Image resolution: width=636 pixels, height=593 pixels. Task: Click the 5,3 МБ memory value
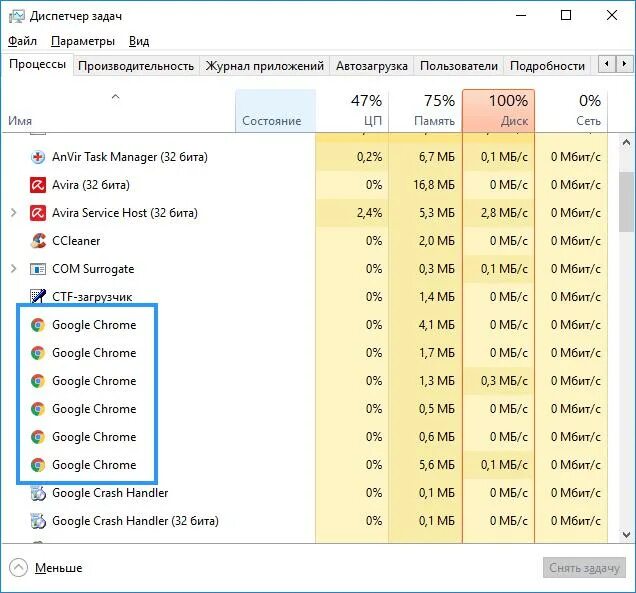click(x=436, y=213)
